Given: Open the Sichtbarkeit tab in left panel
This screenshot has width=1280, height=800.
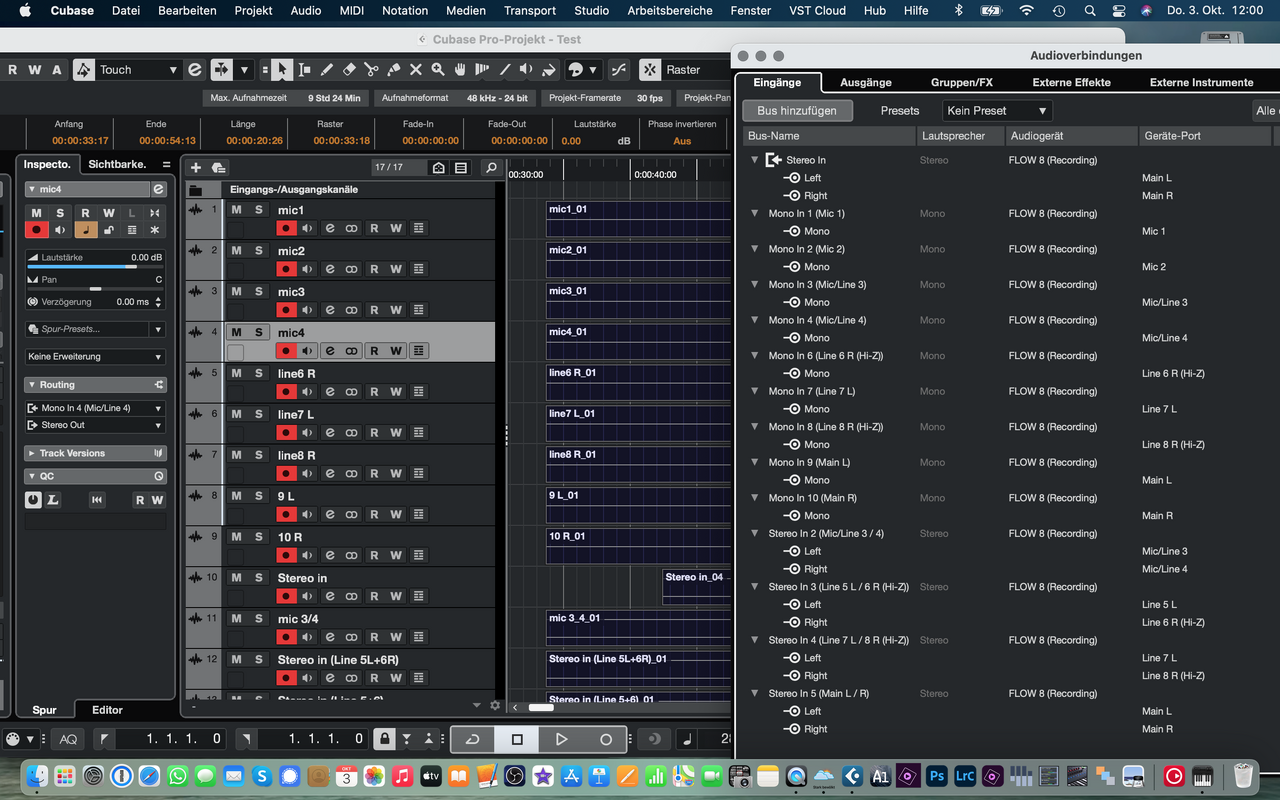Looking at the screenshot, I should 116,164.
